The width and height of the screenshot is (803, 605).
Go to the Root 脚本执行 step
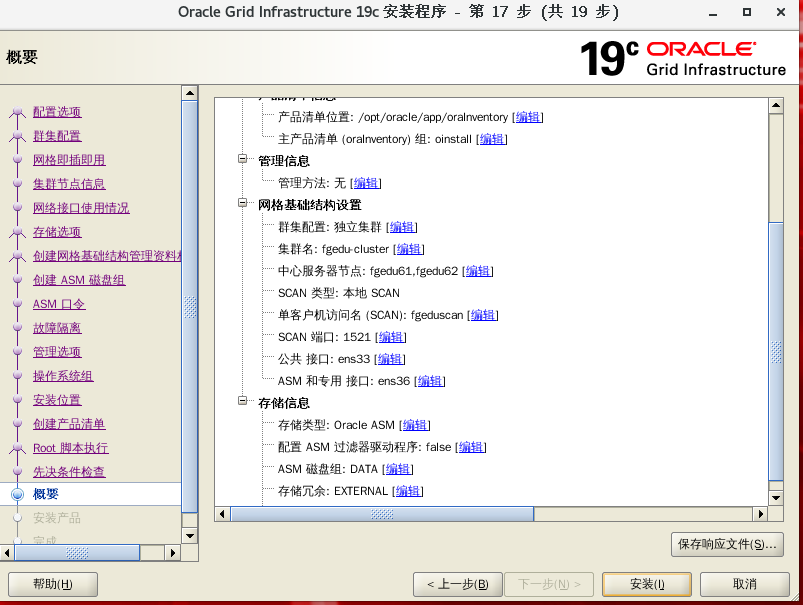tap(71, 448)
